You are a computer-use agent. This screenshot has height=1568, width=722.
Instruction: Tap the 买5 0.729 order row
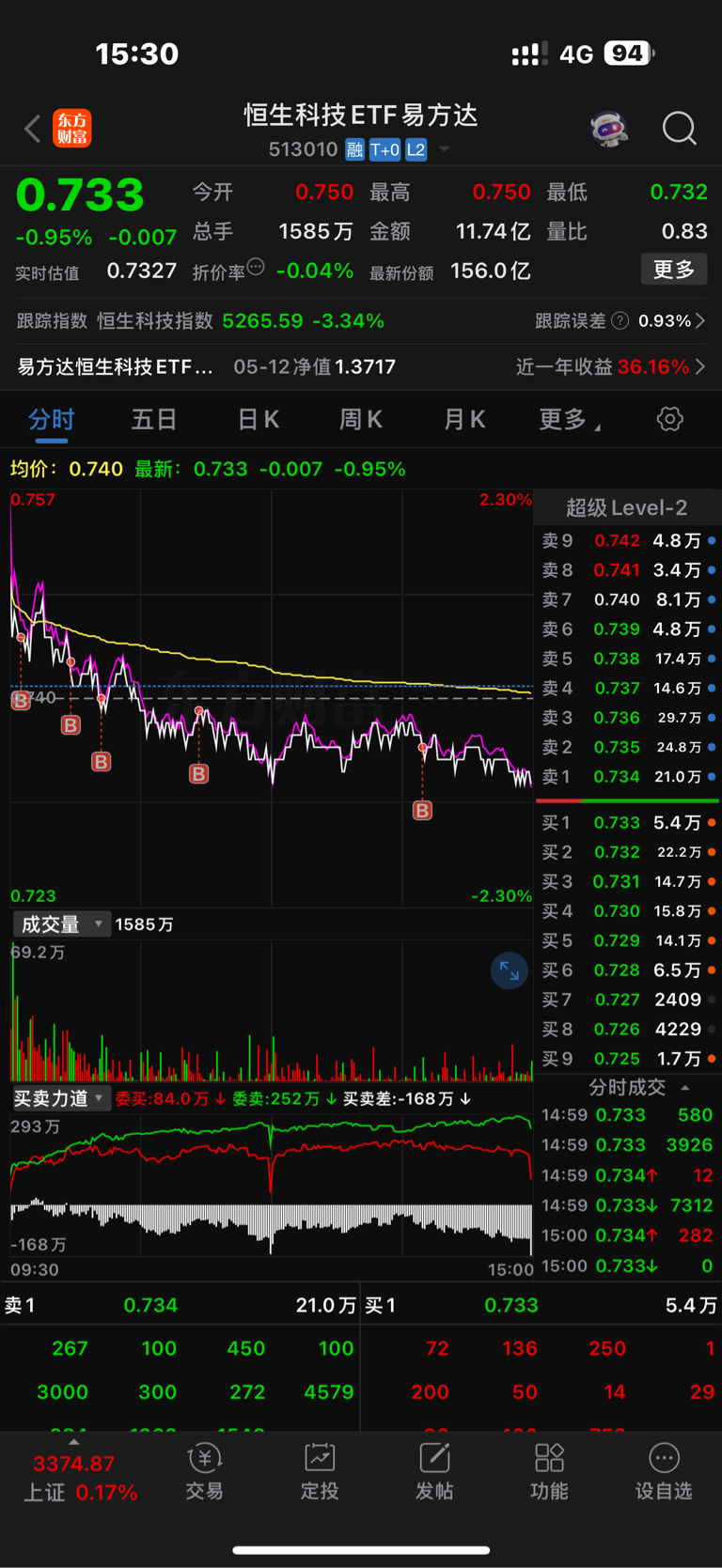(x=627, y=940)
